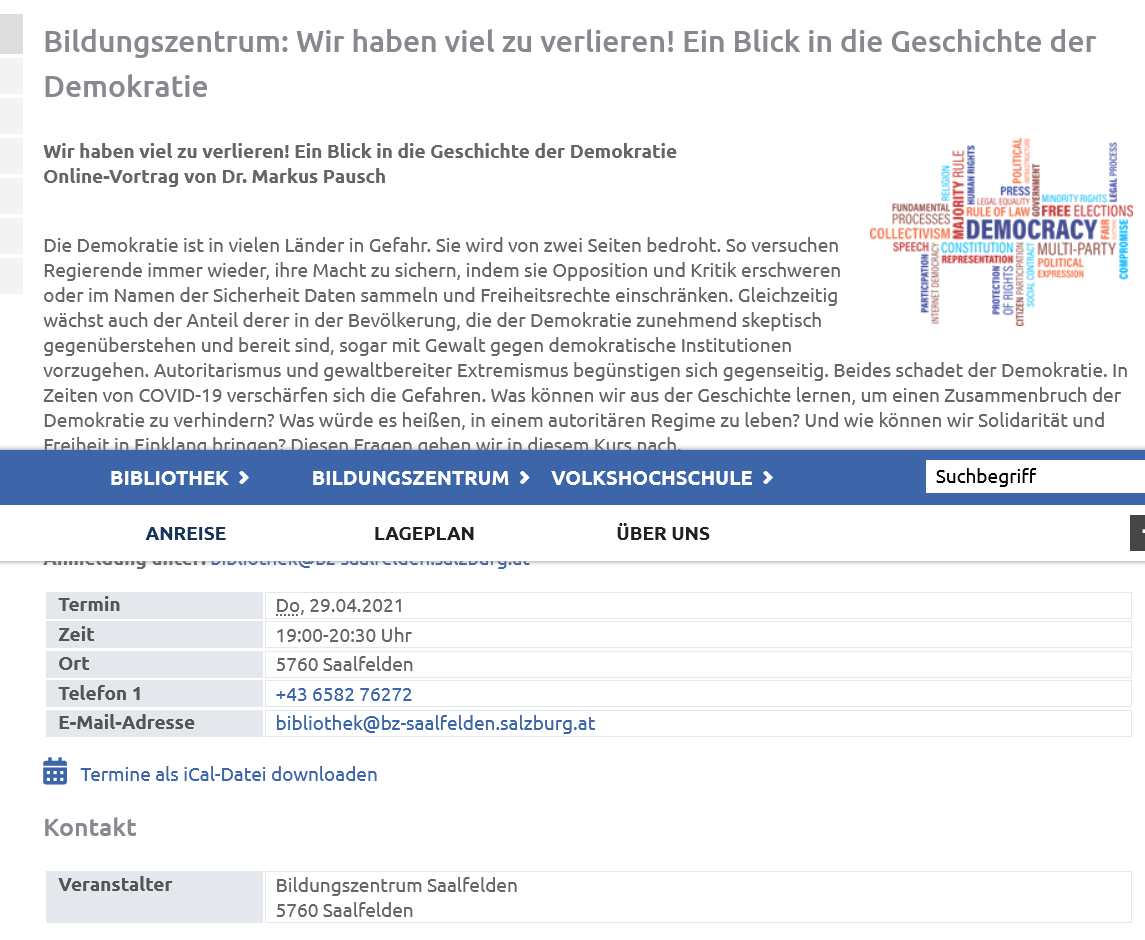The height and width of the screenshot is (940, 1145).
Task: Click the dark tab at right of sub-navigation
Action: 1138,532
